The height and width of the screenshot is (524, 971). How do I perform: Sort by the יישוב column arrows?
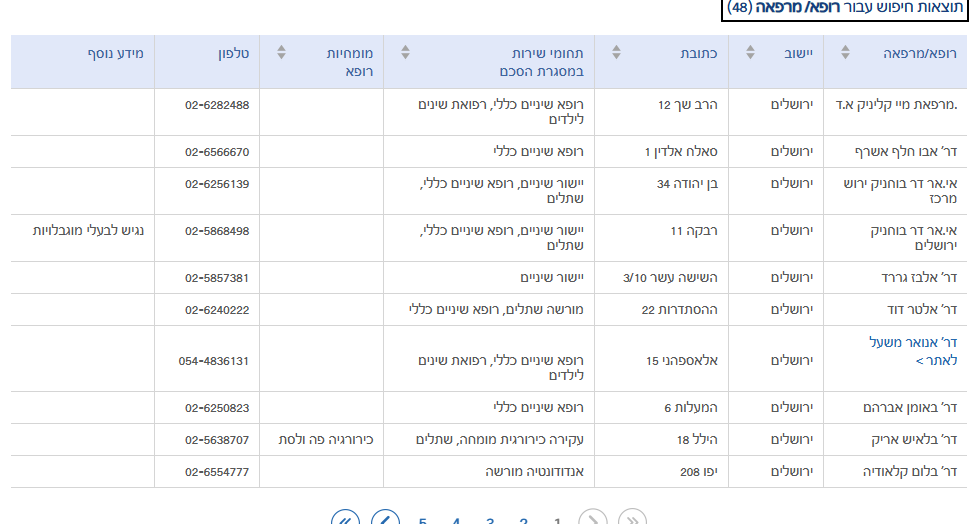click(x=750, y=52)
